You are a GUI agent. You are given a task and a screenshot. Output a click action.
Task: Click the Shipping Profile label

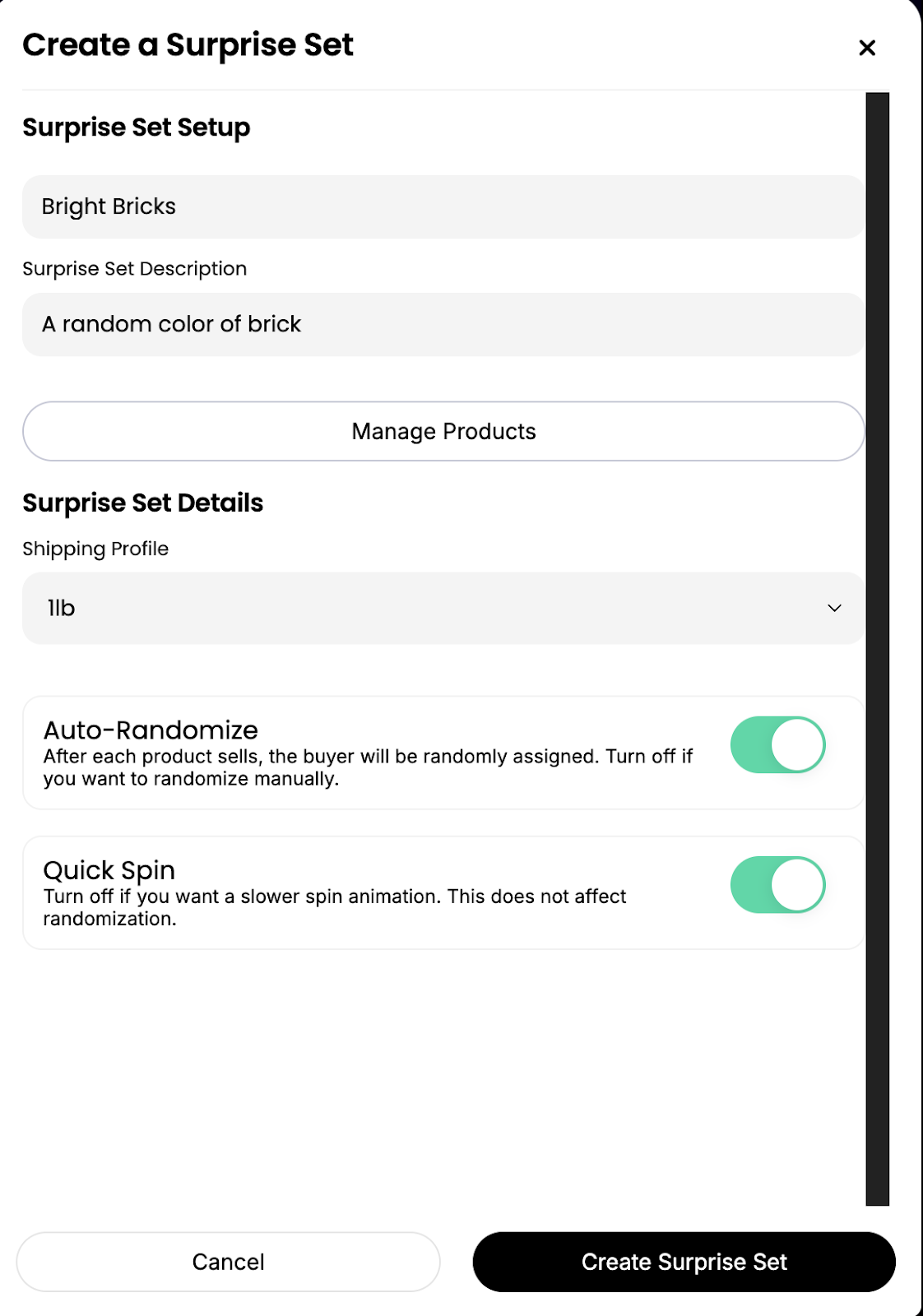coord(95,549)
